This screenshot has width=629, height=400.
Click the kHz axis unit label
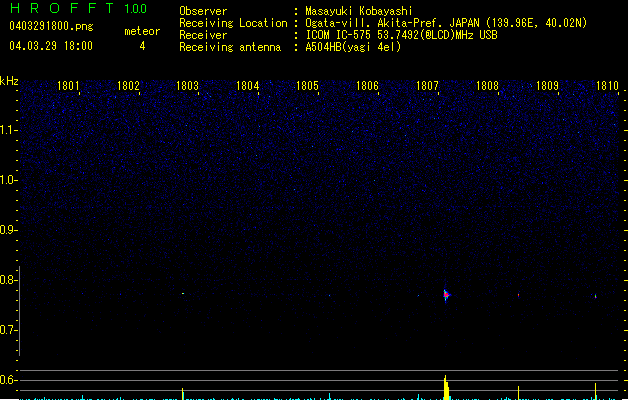(9, 81)
